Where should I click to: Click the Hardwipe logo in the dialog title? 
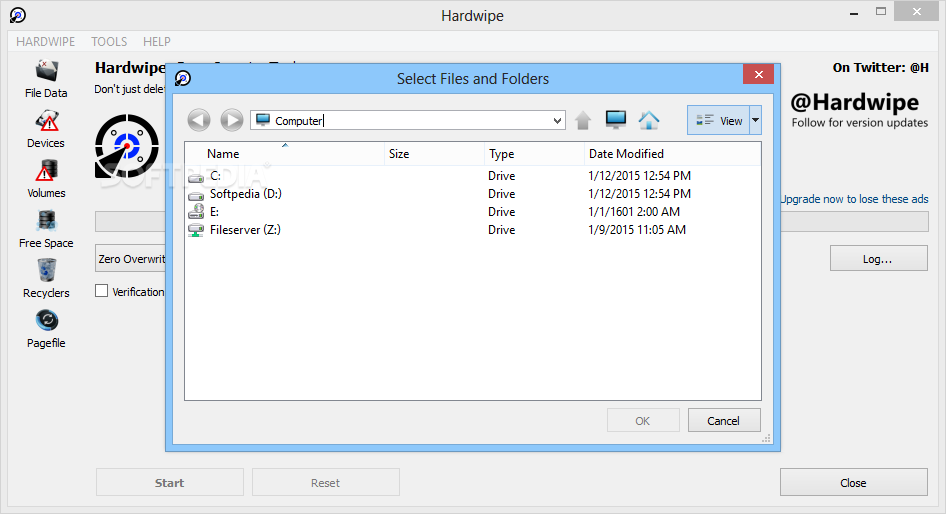click(183, 78)
